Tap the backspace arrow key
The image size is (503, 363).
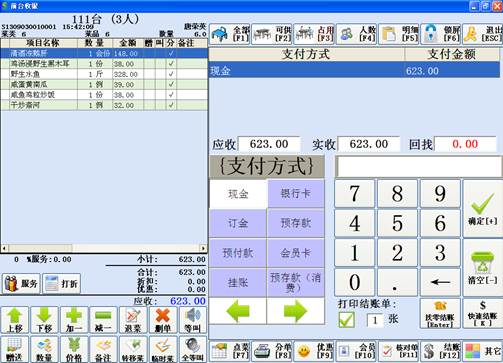click(440, 282)
